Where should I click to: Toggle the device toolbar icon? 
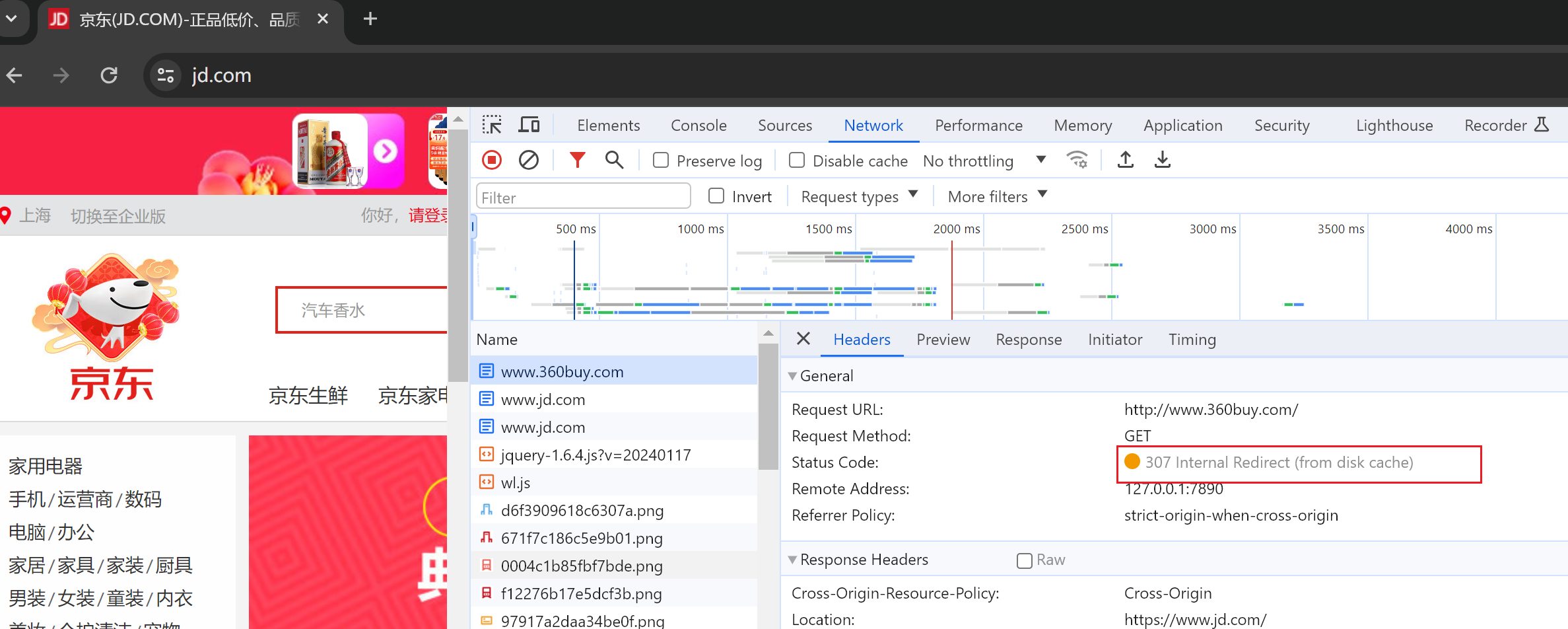[x=529, y=125]
